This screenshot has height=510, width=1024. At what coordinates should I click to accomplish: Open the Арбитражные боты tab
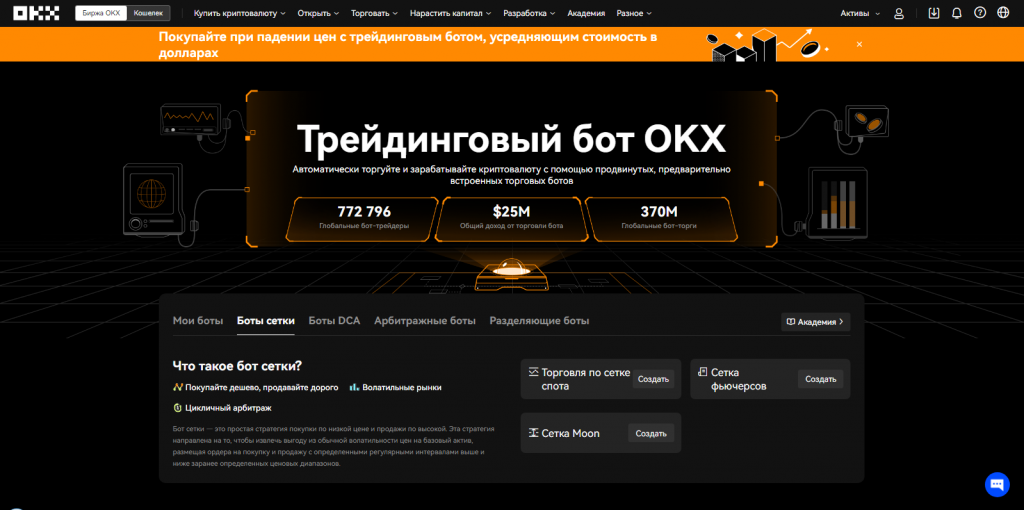[x=424, y=321]
